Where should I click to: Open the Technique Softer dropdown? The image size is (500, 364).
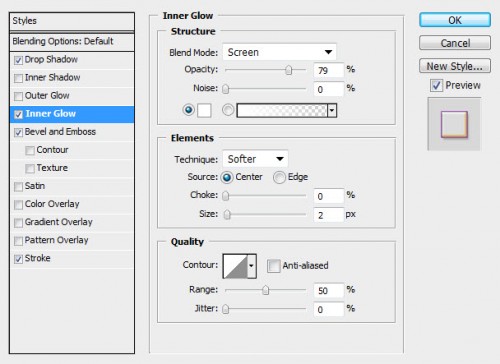255,159
